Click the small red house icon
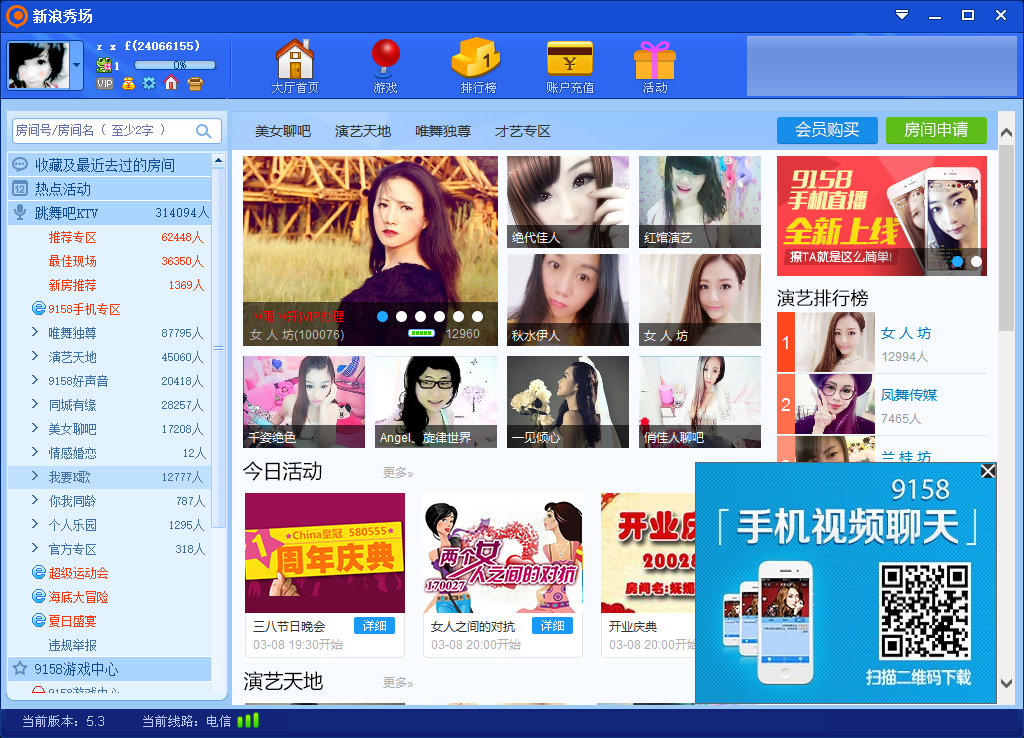The width and height of the screenshot is (1024, 738). (169, 83)
